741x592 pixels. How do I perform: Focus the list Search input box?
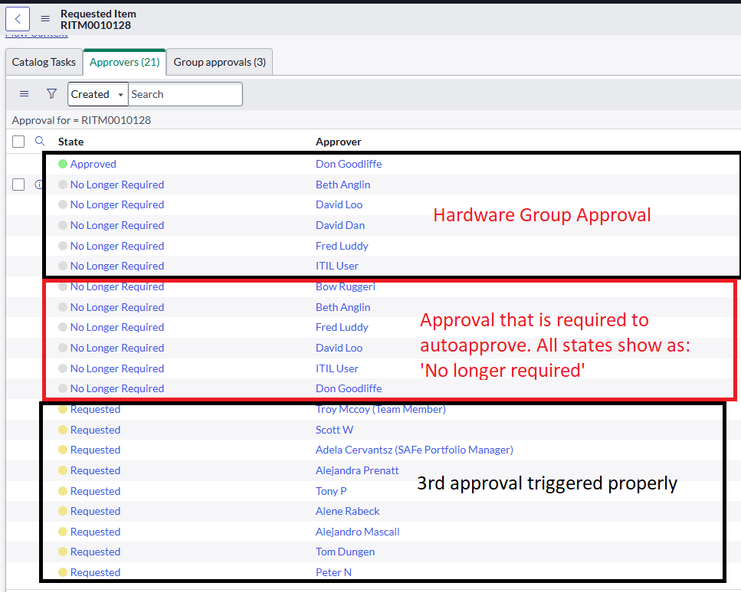tap(185, 94)
